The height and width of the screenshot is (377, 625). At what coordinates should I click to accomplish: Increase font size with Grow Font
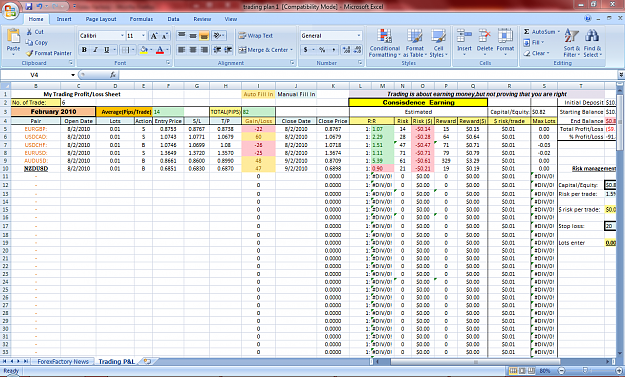[x=154, y=36]
